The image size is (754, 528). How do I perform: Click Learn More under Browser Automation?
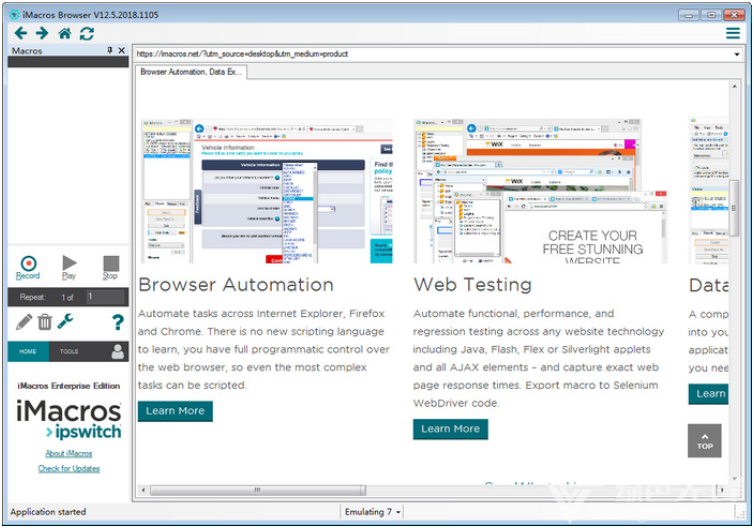point(175,411)
